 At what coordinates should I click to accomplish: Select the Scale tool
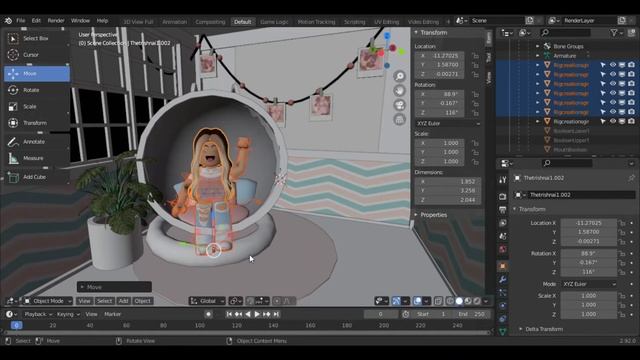[x=37, y=107]
